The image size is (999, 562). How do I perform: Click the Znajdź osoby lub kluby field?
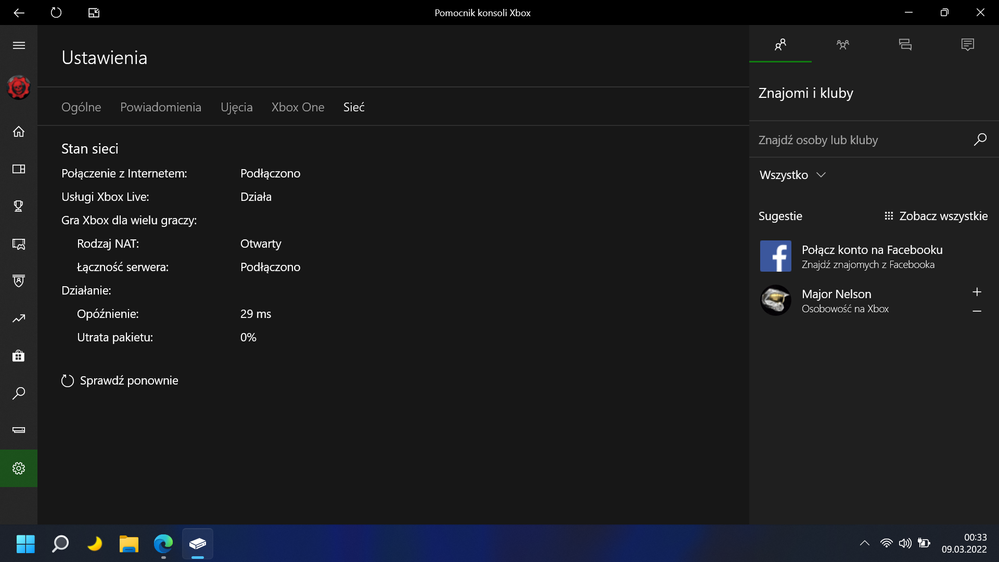pos(860,140)
